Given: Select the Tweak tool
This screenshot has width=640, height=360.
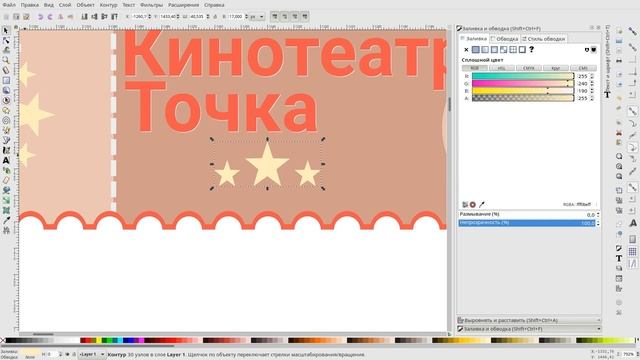Looking at the screenshot, I should (x=6, y=51).
